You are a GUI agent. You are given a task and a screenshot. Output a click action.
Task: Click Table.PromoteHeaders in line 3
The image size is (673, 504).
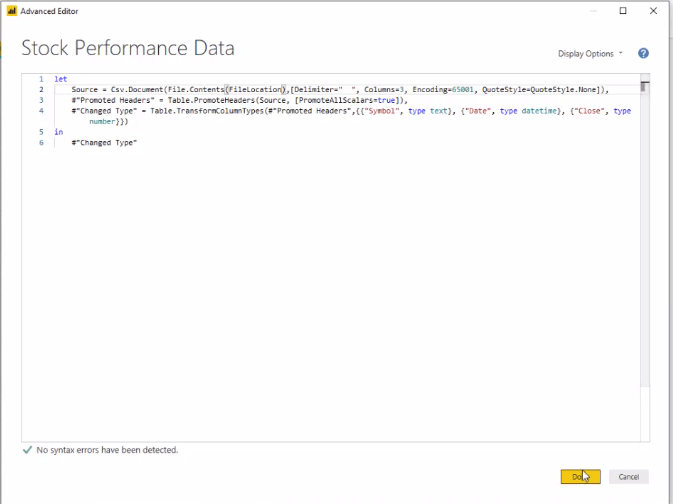pos(211,100)
